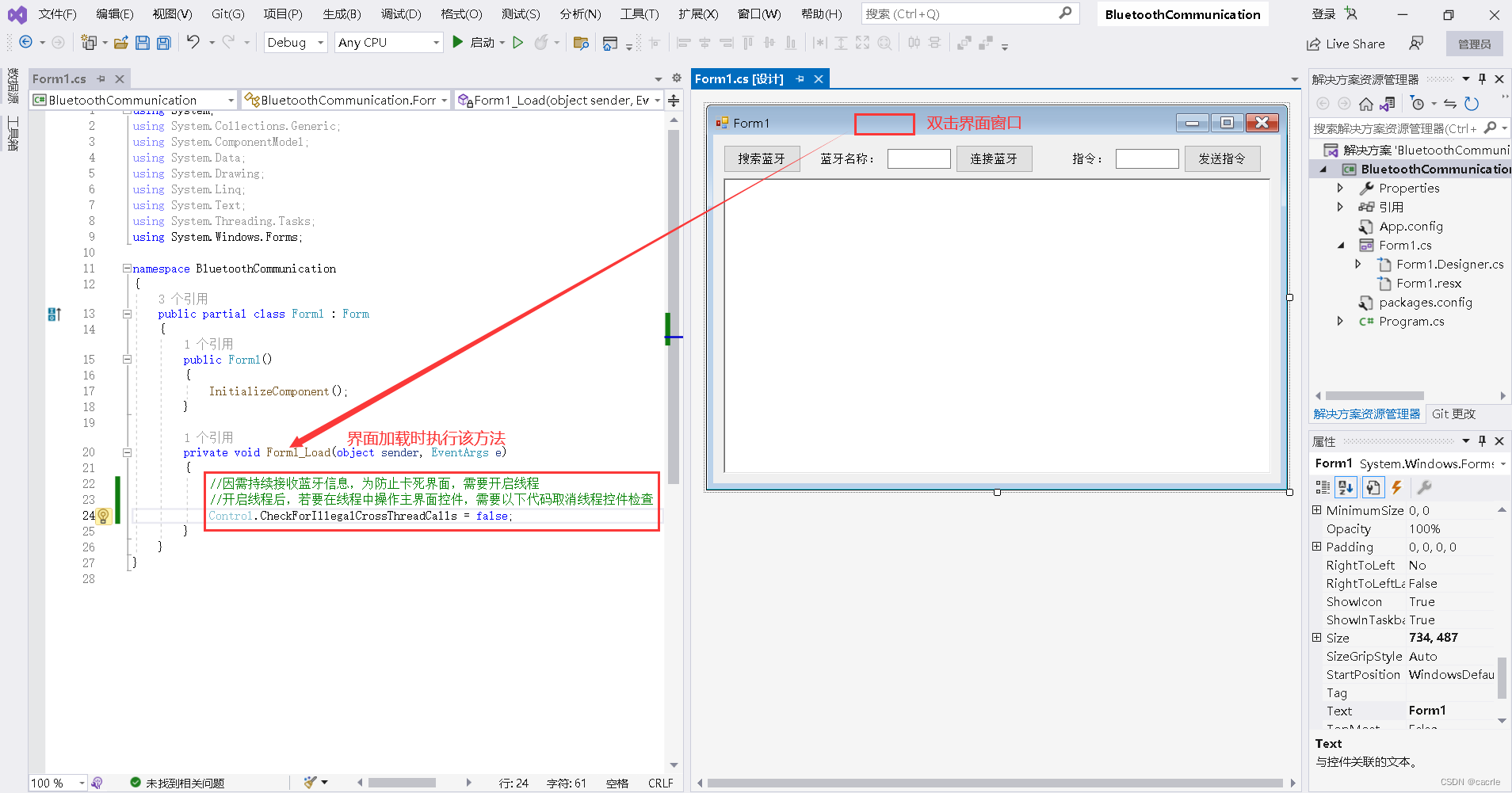Collapse the namespace BluetoothCommunication code block

127,269
